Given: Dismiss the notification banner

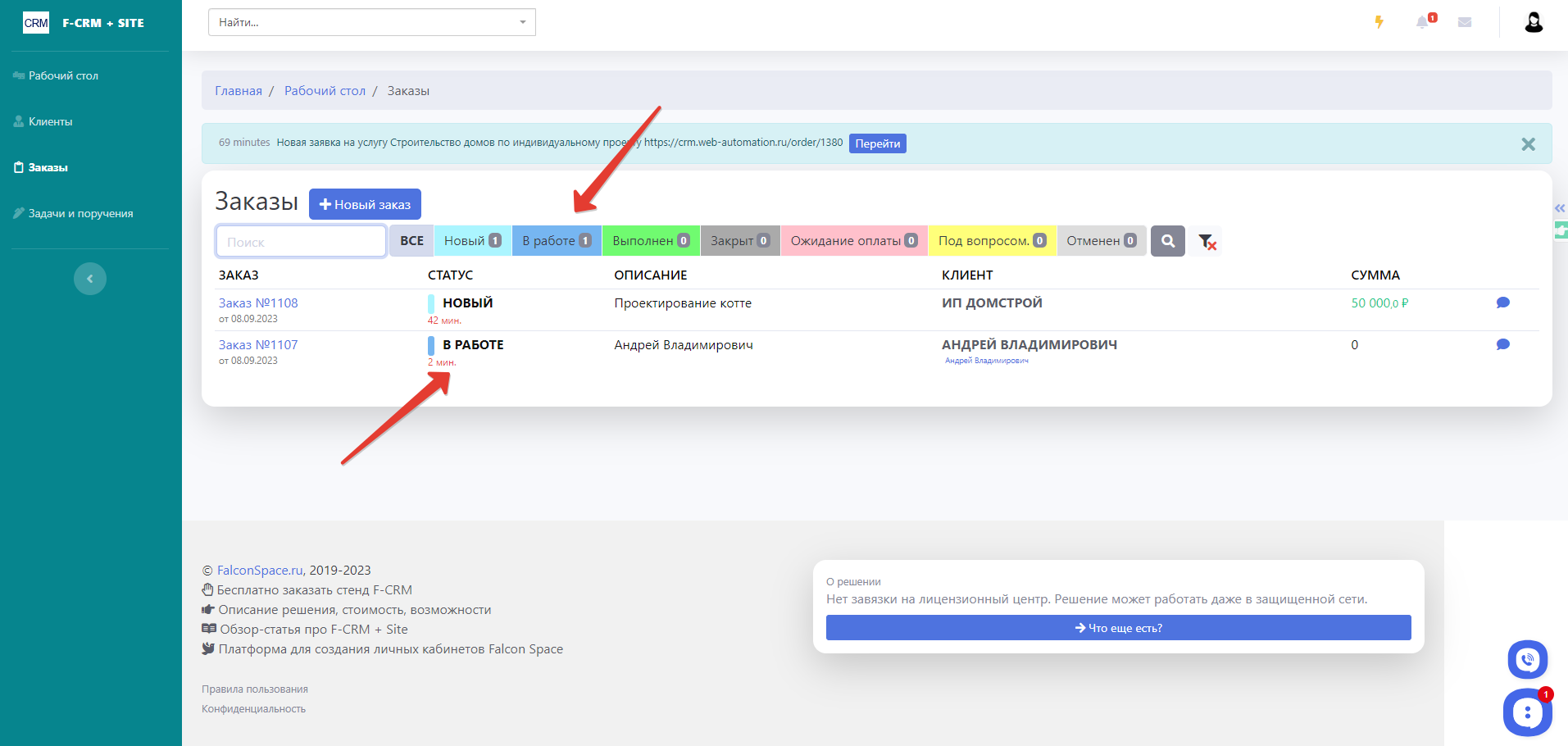Looking at the screenshot, I should click(1528, 144).
